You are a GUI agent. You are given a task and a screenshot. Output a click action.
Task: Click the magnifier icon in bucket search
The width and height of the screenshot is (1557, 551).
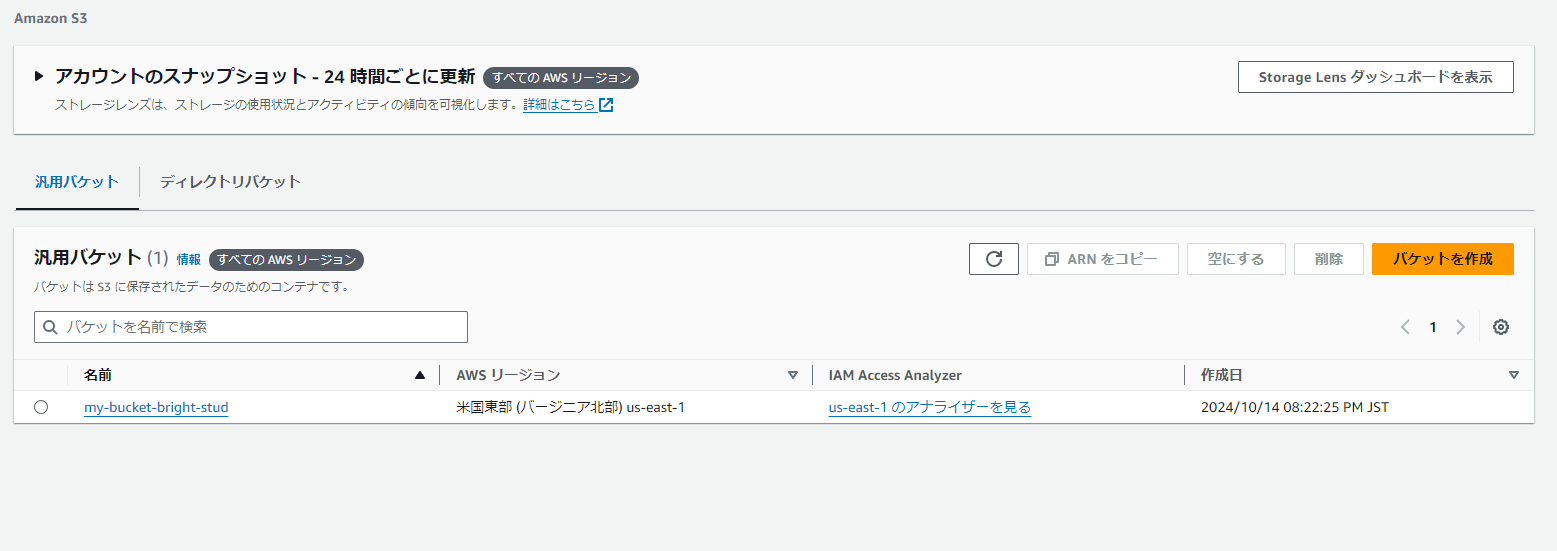(50, 327)
